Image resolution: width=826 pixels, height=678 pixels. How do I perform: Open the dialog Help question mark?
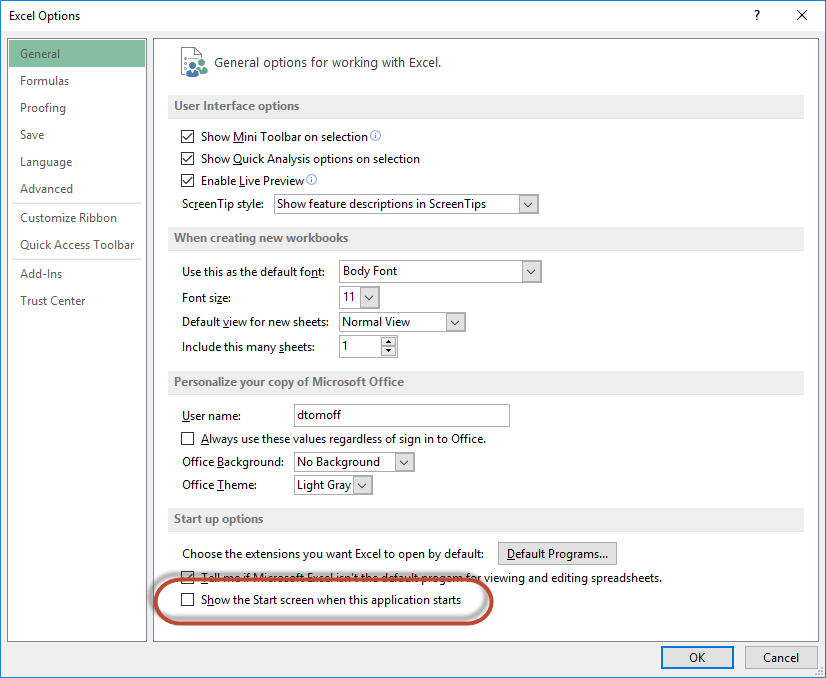(757, 15)
